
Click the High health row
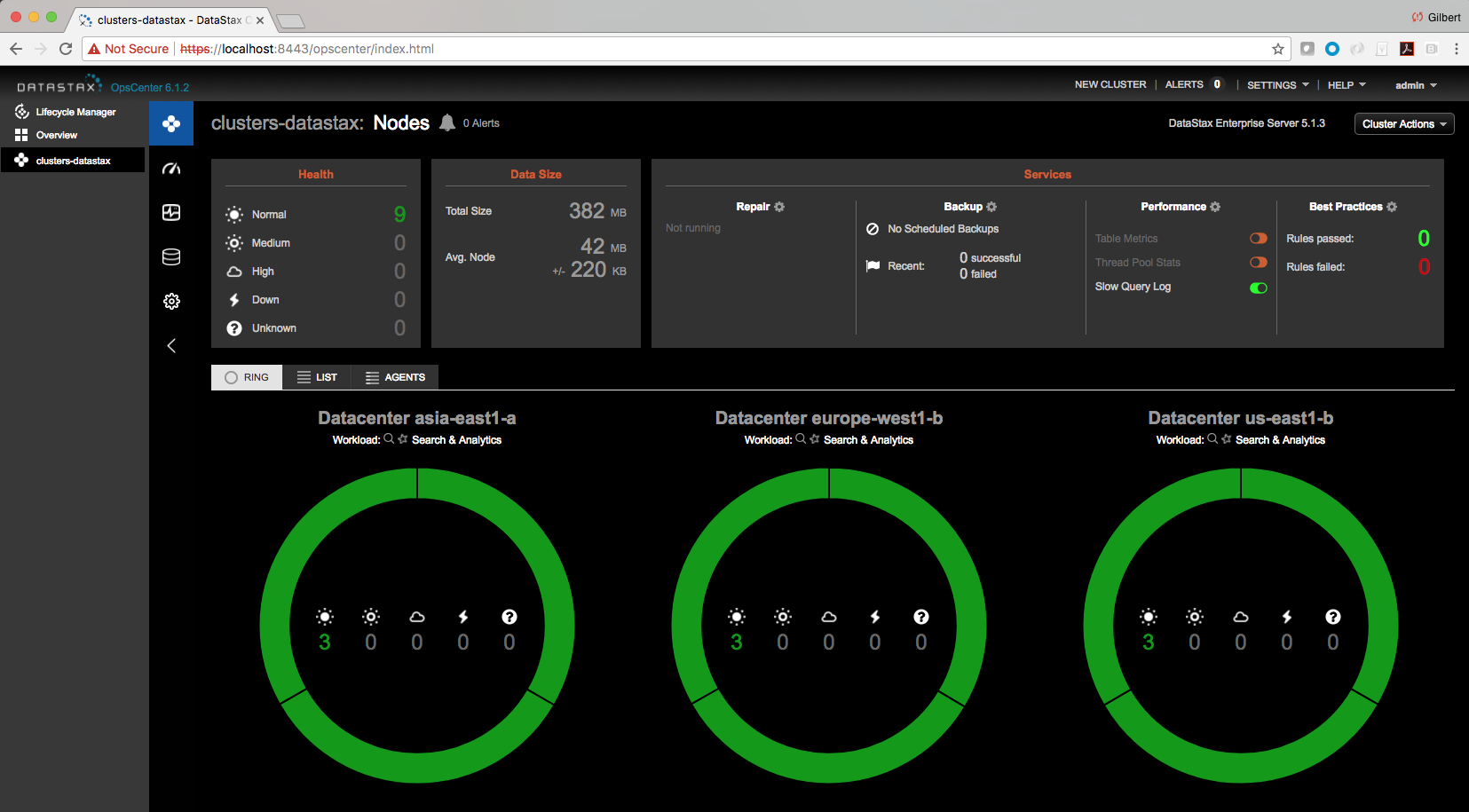click(x=316, y=271)
